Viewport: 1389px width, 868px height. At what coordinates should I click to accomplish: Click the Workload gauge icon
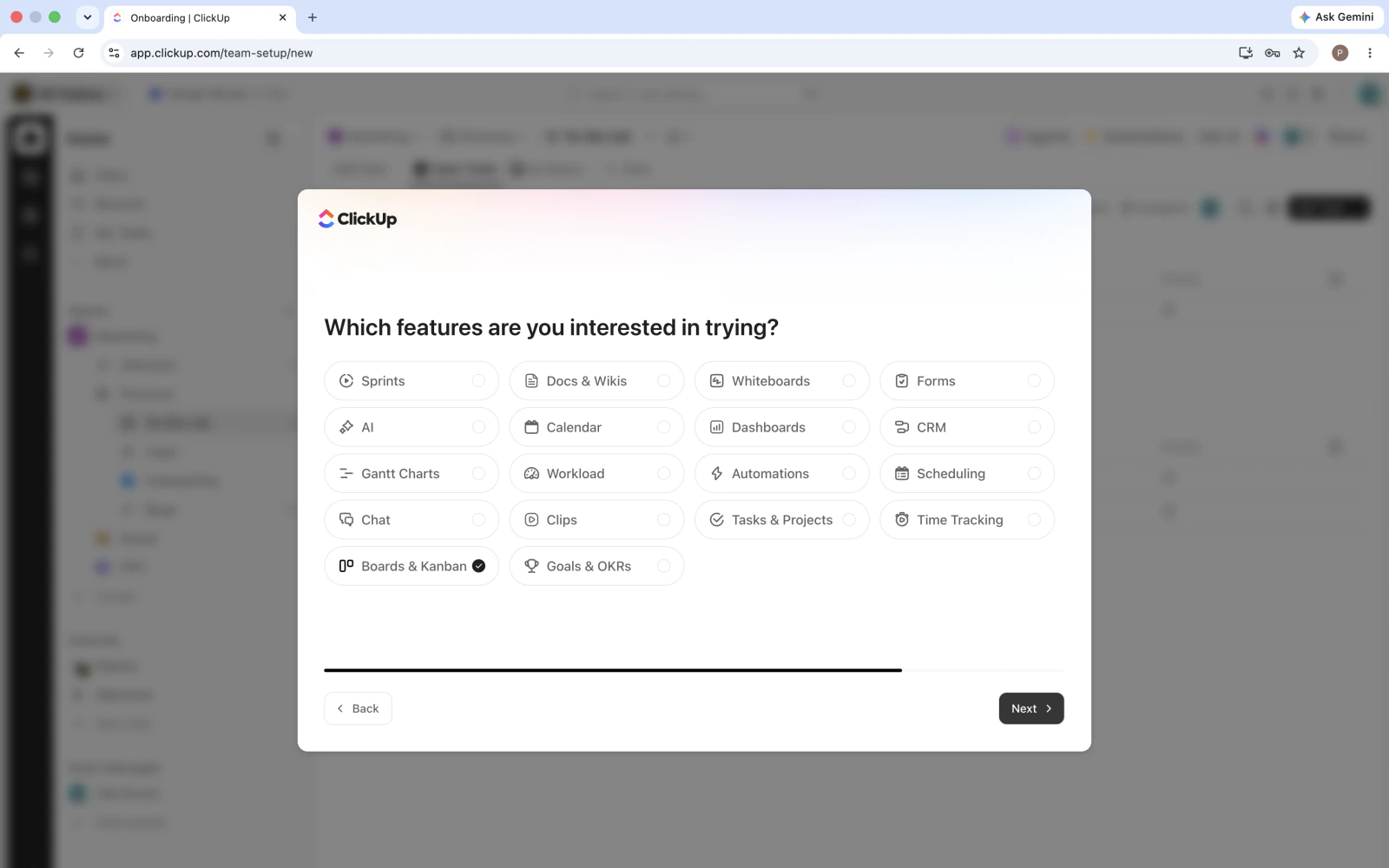pos(531,474)
